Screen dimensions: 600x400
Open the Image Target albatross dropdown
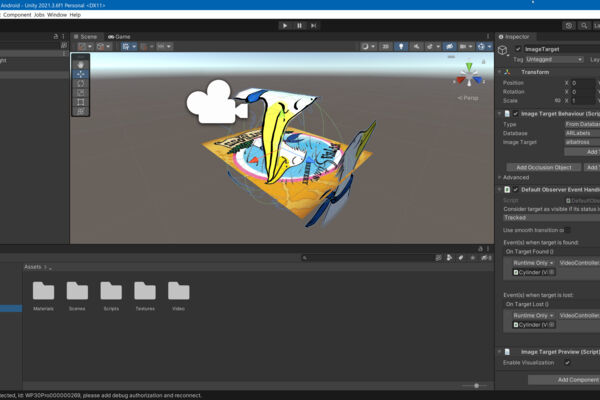[582, 142]
